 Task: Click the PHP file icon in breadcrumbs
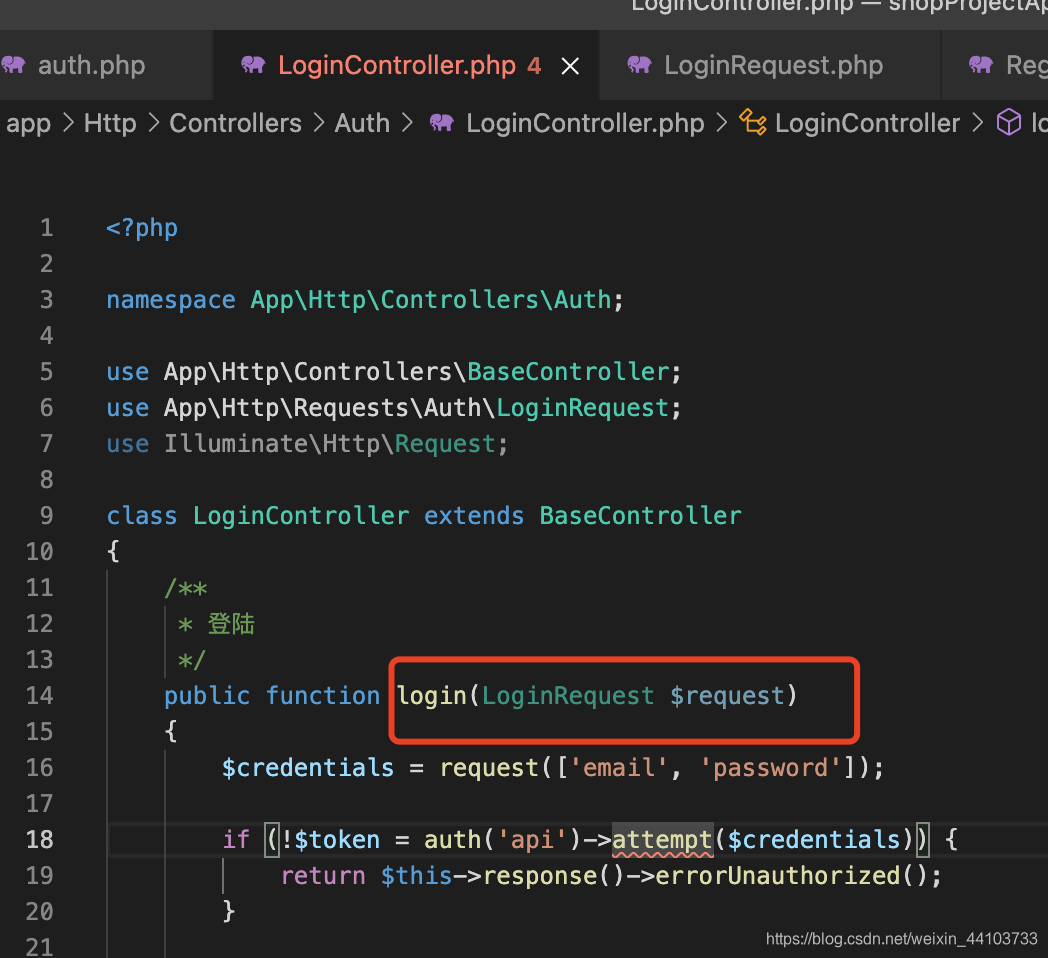coord(442,122)
